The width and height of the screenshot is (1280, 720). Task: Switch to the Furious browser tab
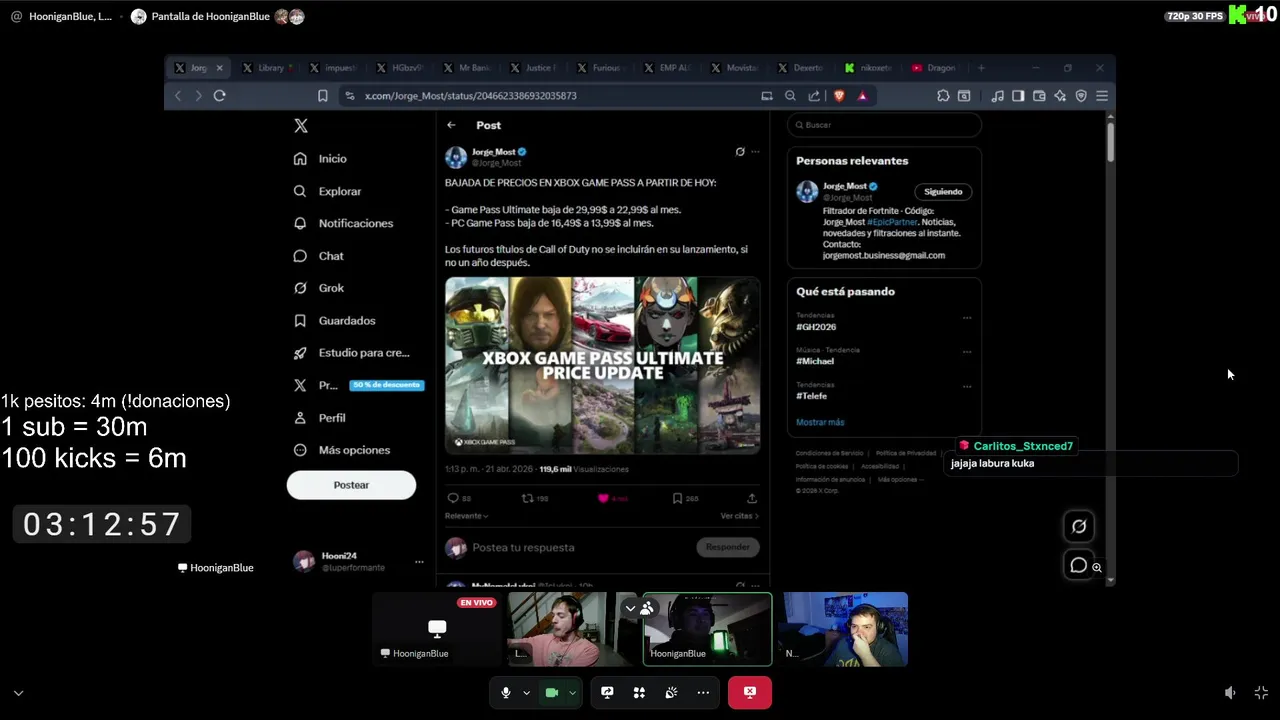(x=603, y=68)
